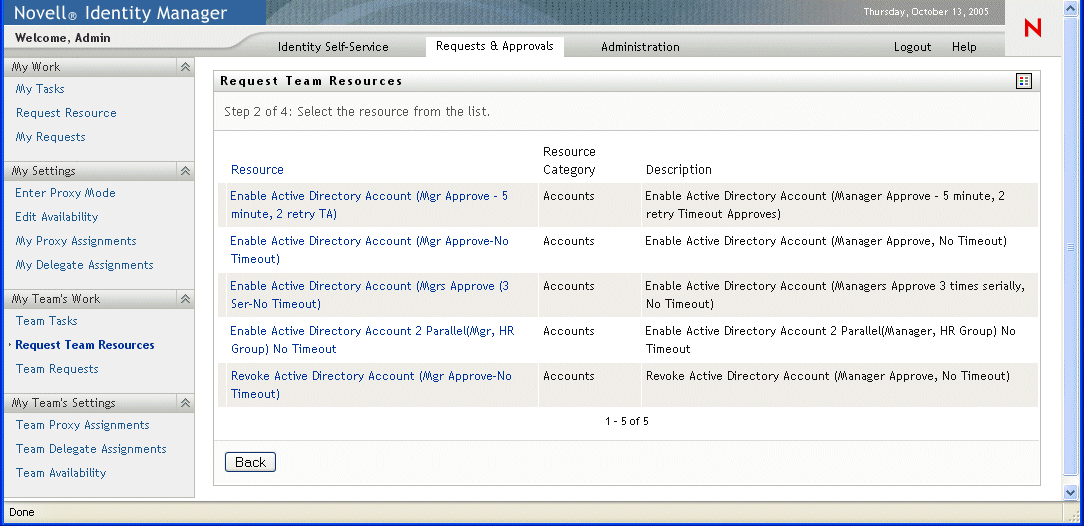
Task: Open the Help link
Action: pos(964,47)
